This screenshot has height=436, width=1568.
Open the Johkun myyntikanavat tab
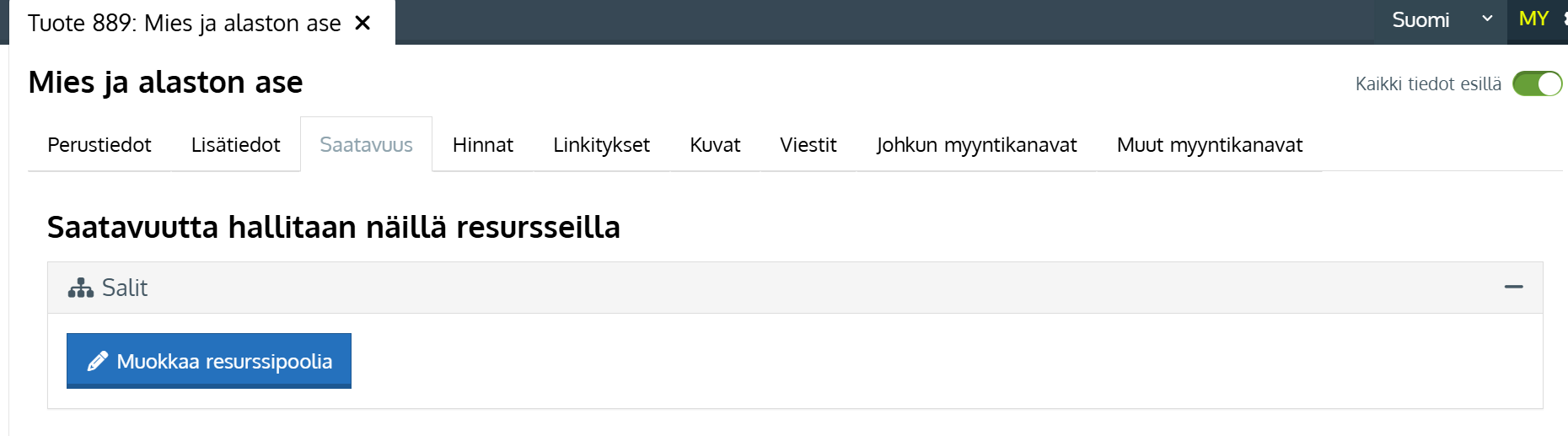pos(976,145)
